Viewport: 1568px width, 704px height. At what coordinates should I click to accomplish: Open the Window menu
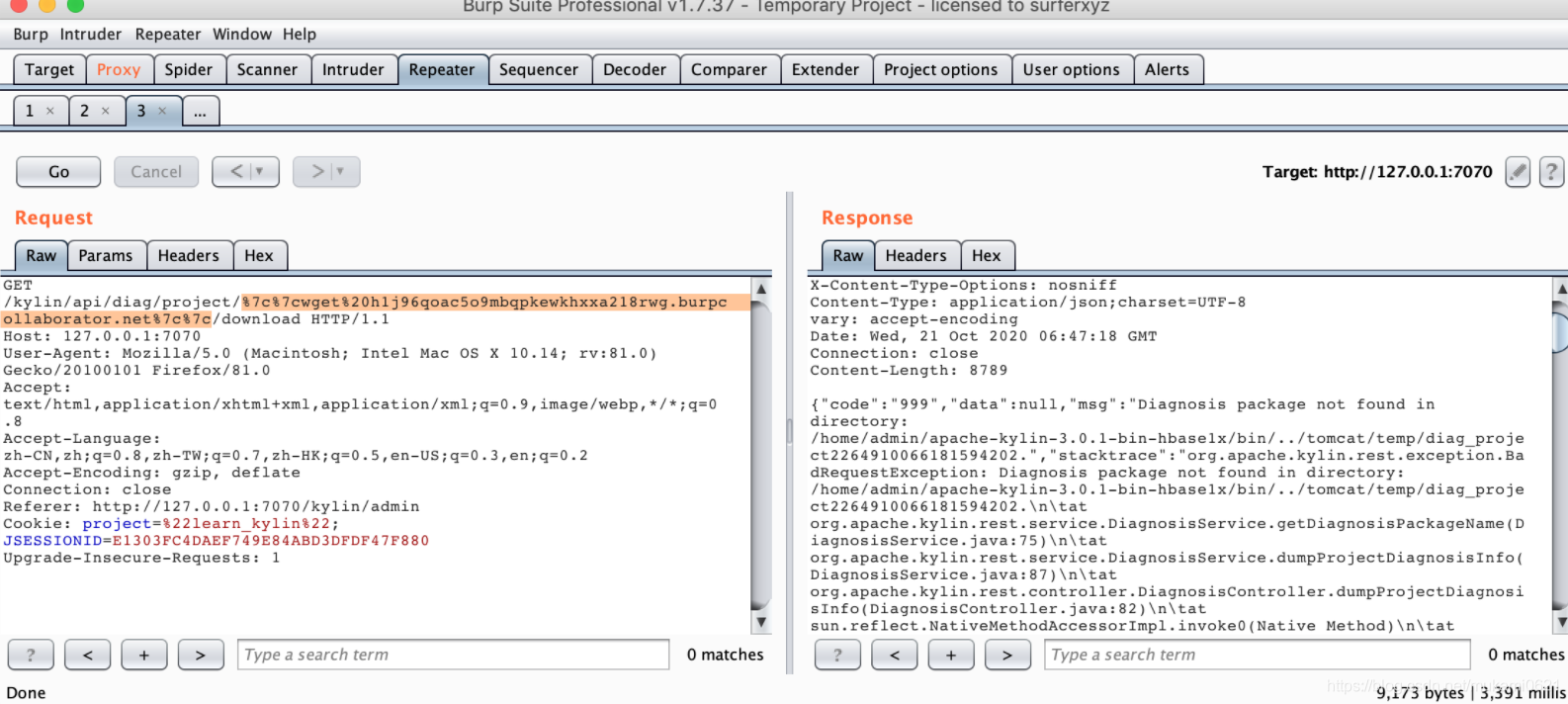242,35
